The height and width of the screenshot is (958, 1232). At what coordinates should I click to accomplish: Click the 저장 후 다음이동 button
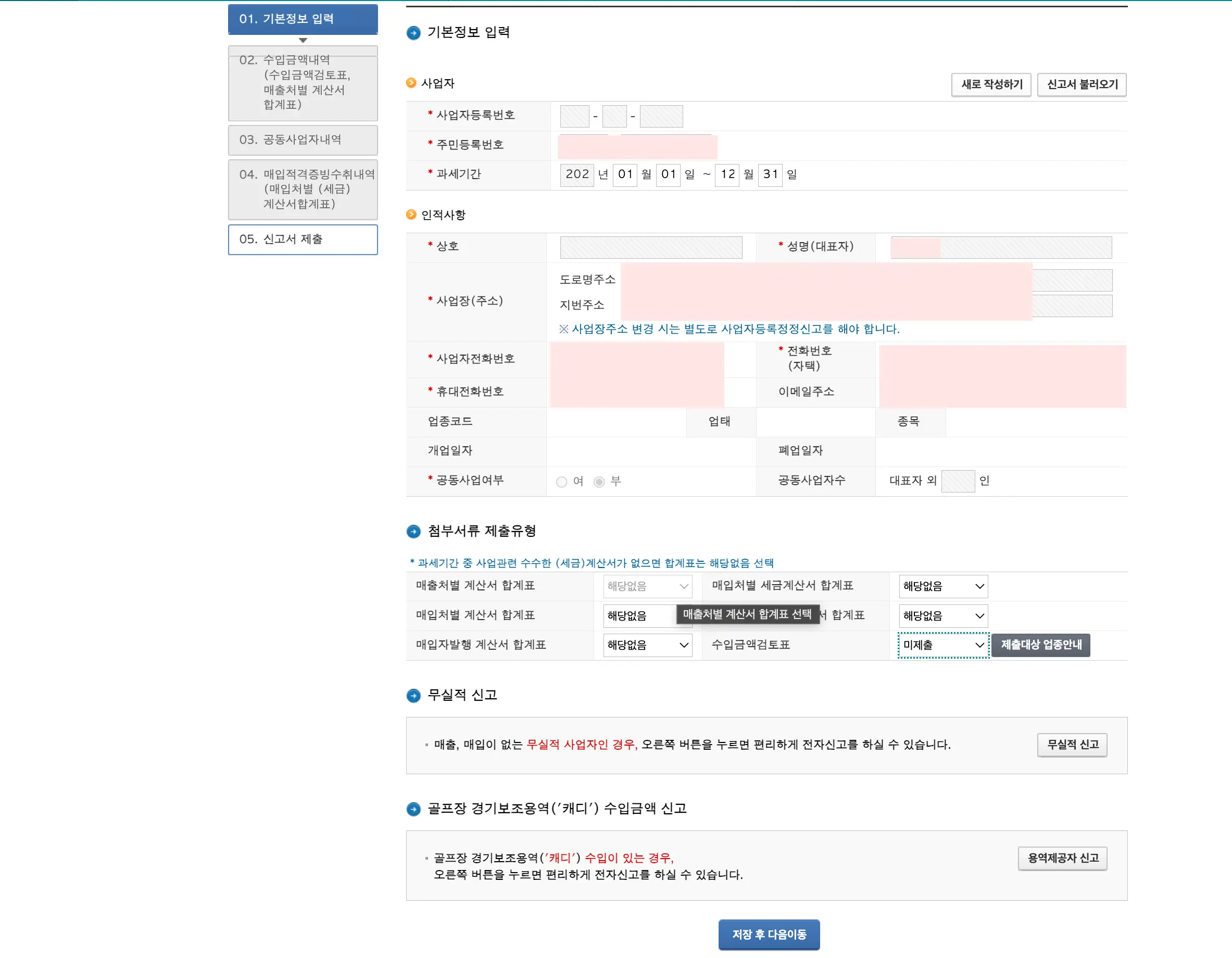pos(769,934)
